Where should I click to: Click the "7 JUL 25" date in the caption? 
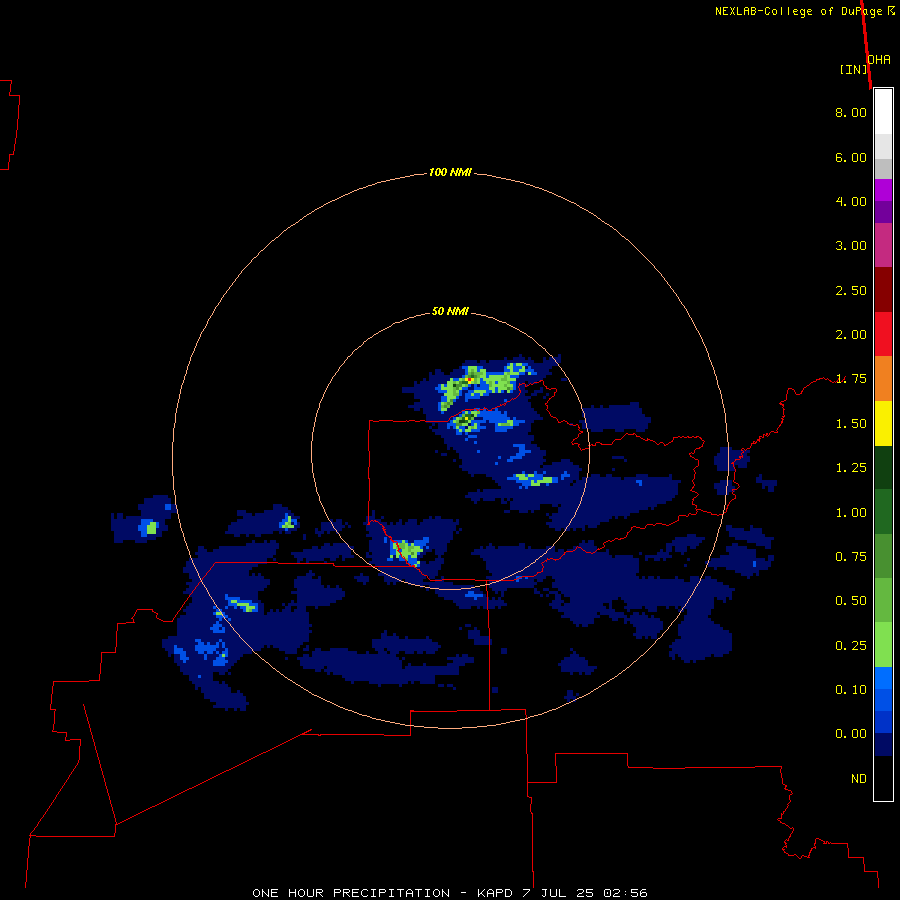point(557,893)
